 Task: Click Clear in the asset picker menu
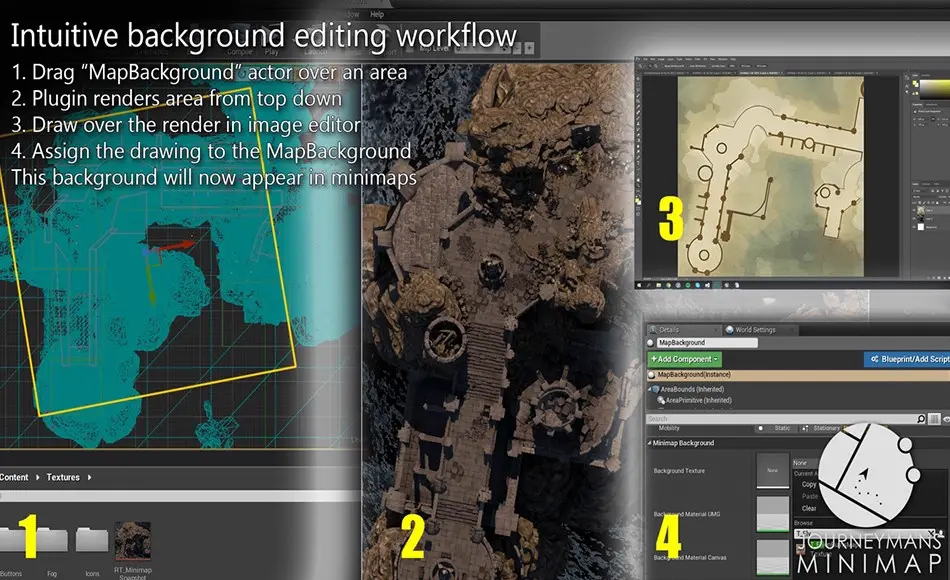point(809,508)
